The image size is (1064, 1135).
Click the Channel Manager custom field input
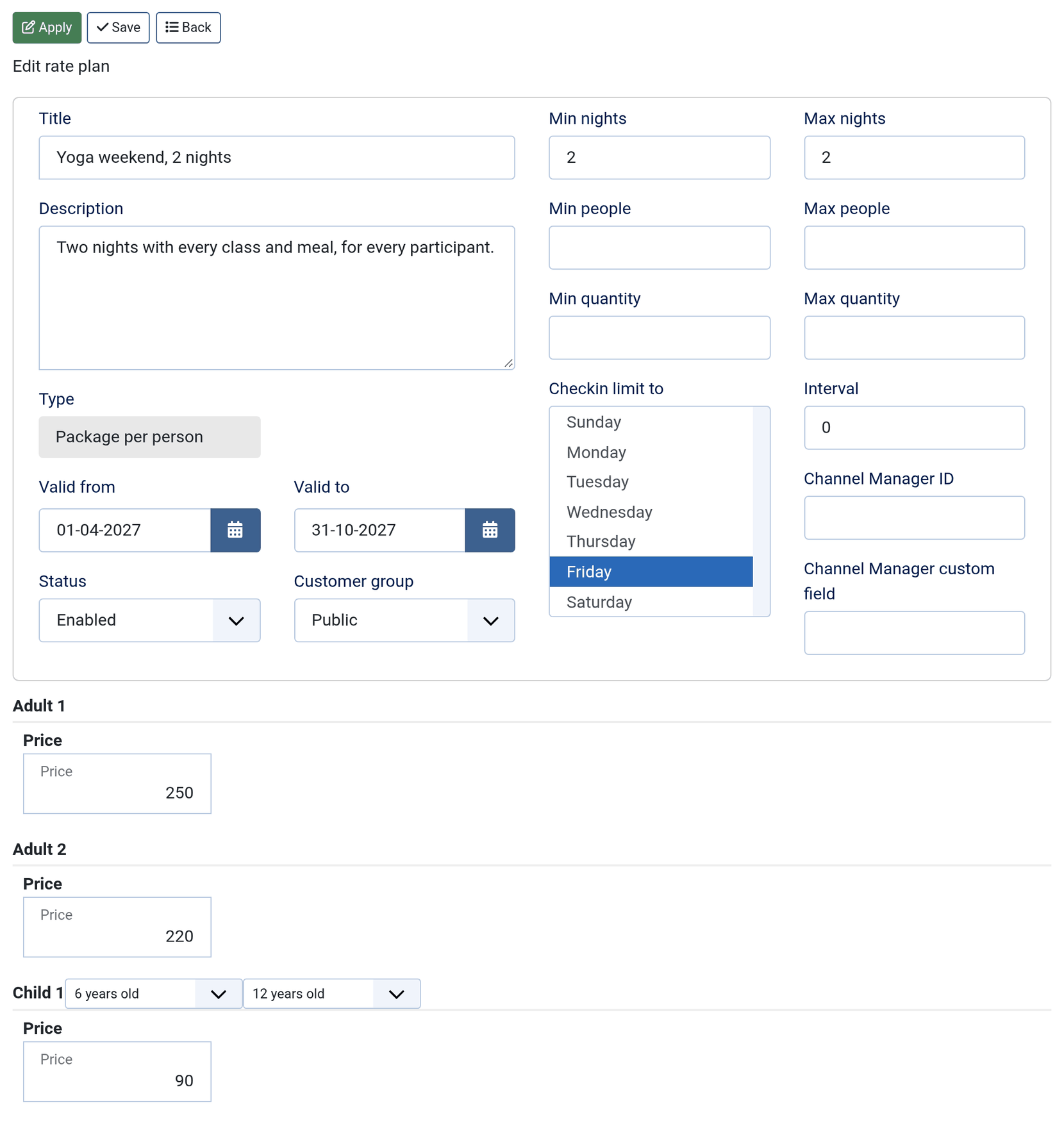pyautogui.click(x=915, y=633)
